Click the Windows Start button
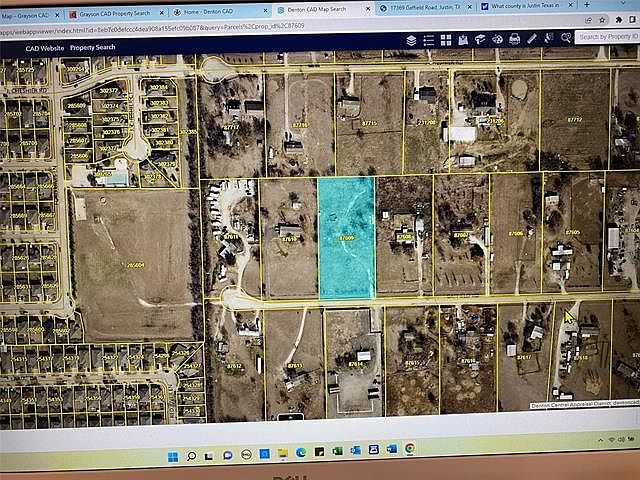The width and height of the screenshot is (640, 480). pos(172,457)
